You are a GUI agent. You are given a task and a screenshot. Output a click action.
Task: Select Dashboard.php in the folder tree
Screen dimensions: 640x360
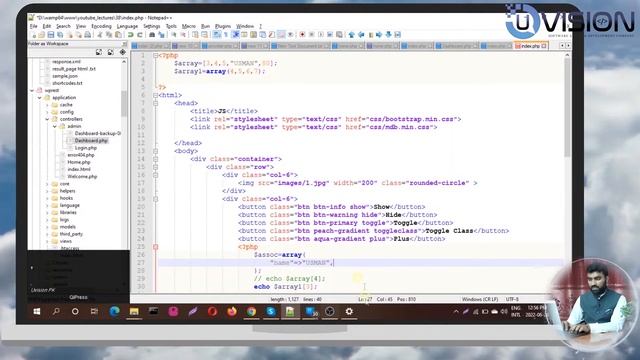(x=91, y=140)
